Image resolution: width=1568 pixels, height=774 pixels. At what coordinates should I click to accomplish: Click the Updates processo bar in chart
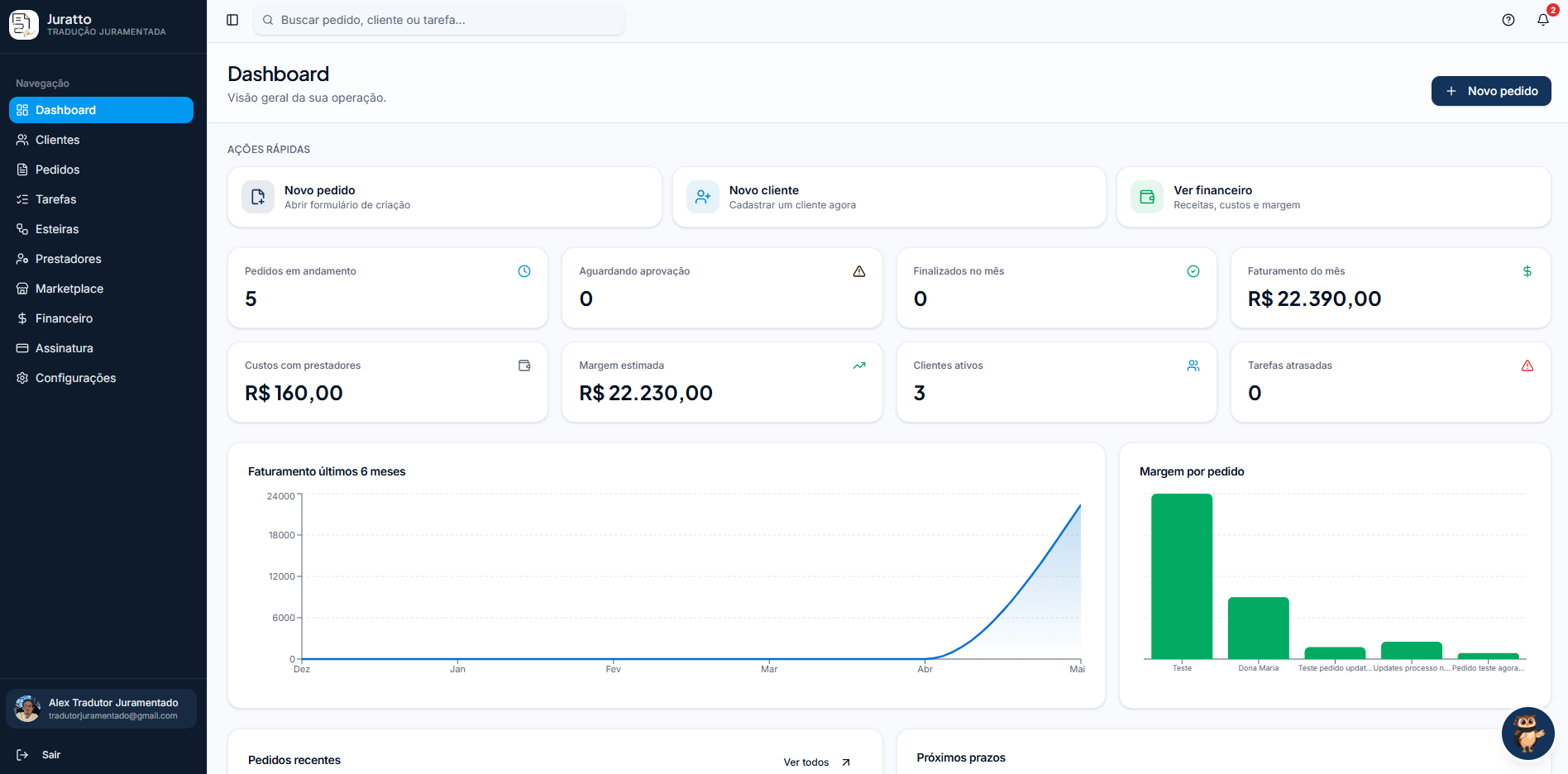1412,650
